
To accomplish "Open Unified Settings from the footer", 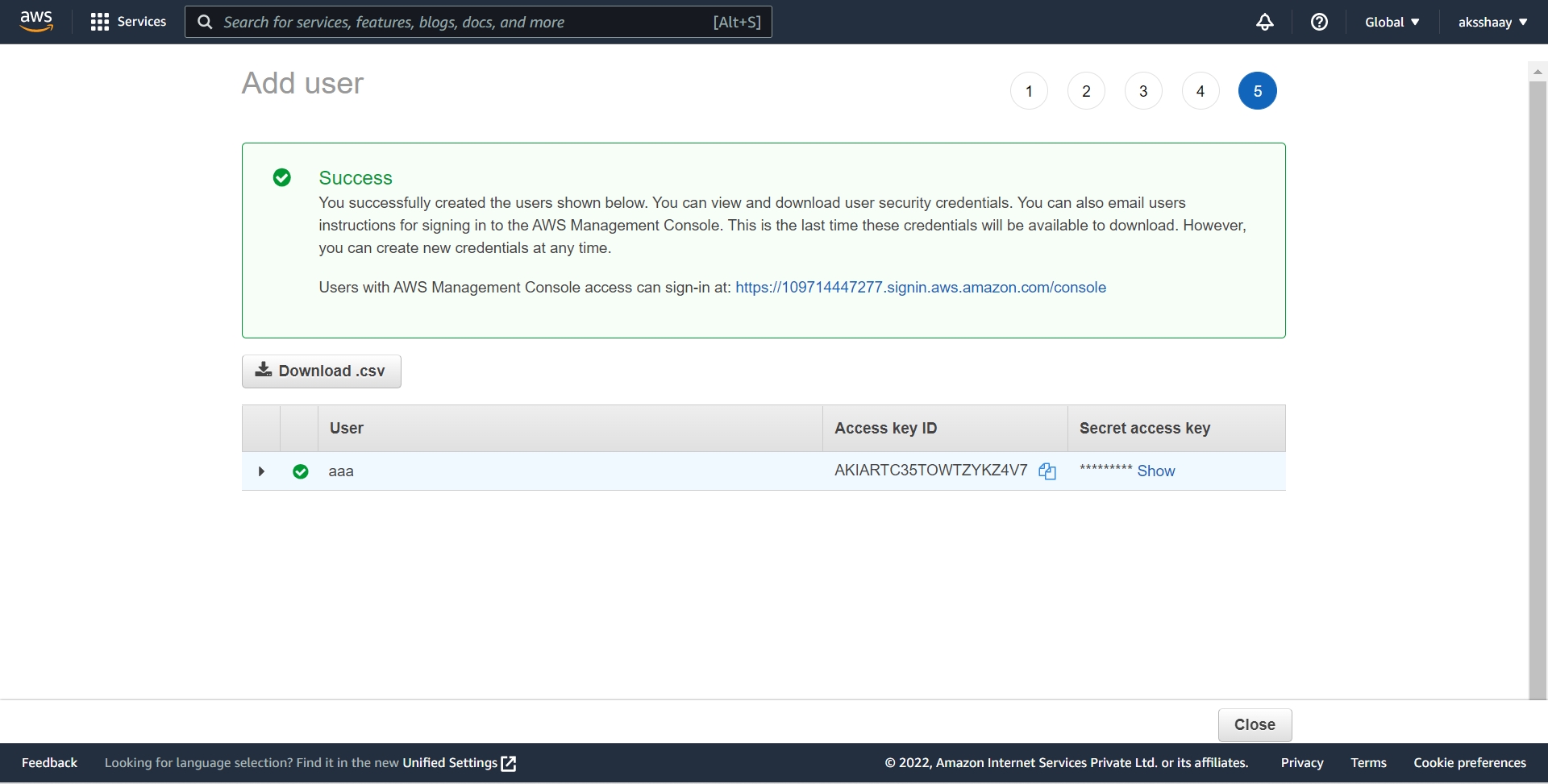I will click(449, 762).
